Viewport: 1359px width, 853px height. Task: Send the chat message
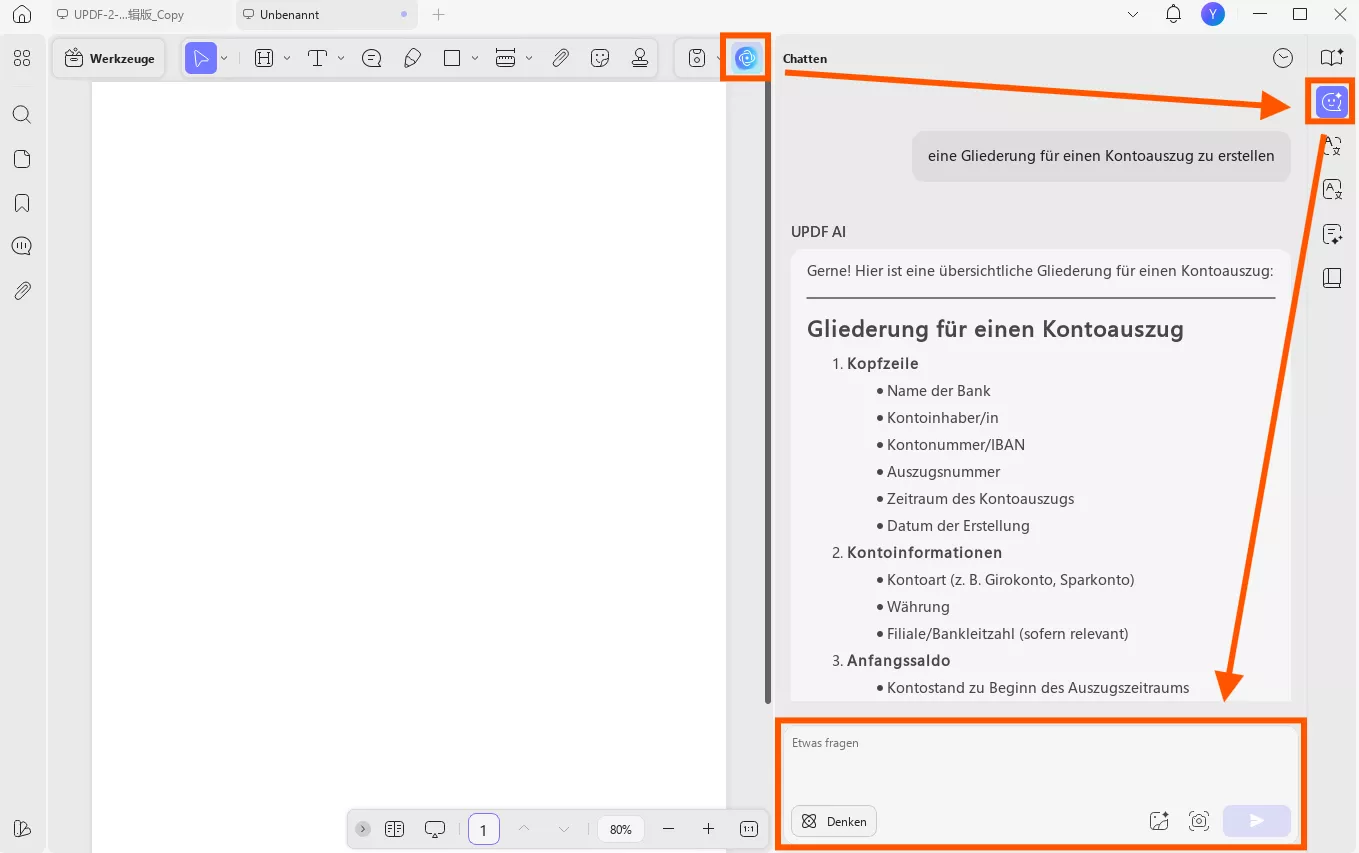pyautogui.click(x=1257, y=821)
